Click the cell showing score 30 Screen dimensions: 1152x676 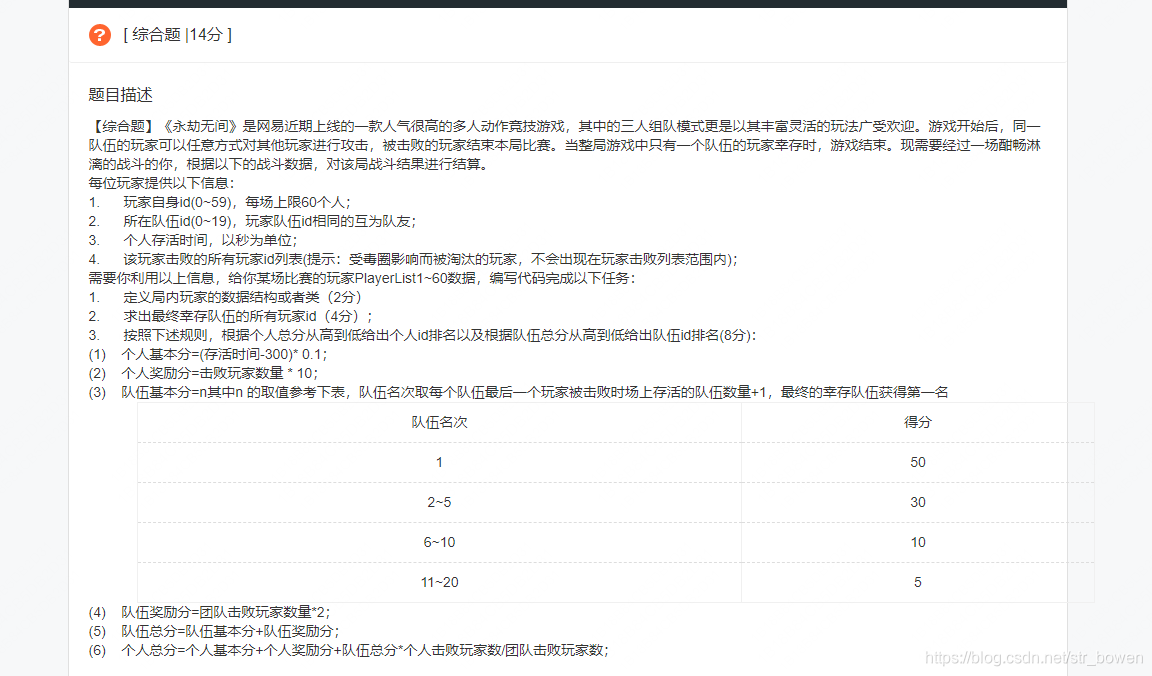pos(916,502)
